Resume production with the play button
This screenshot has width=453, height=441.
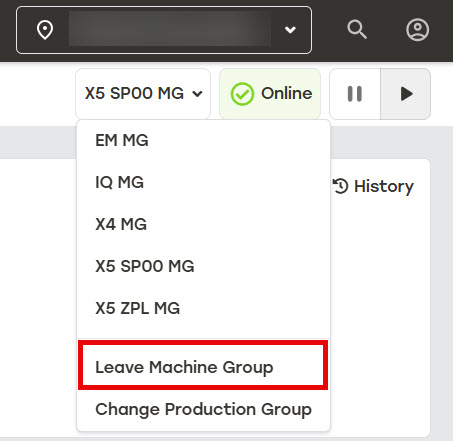pyautogui.click(x=406, y=94)
